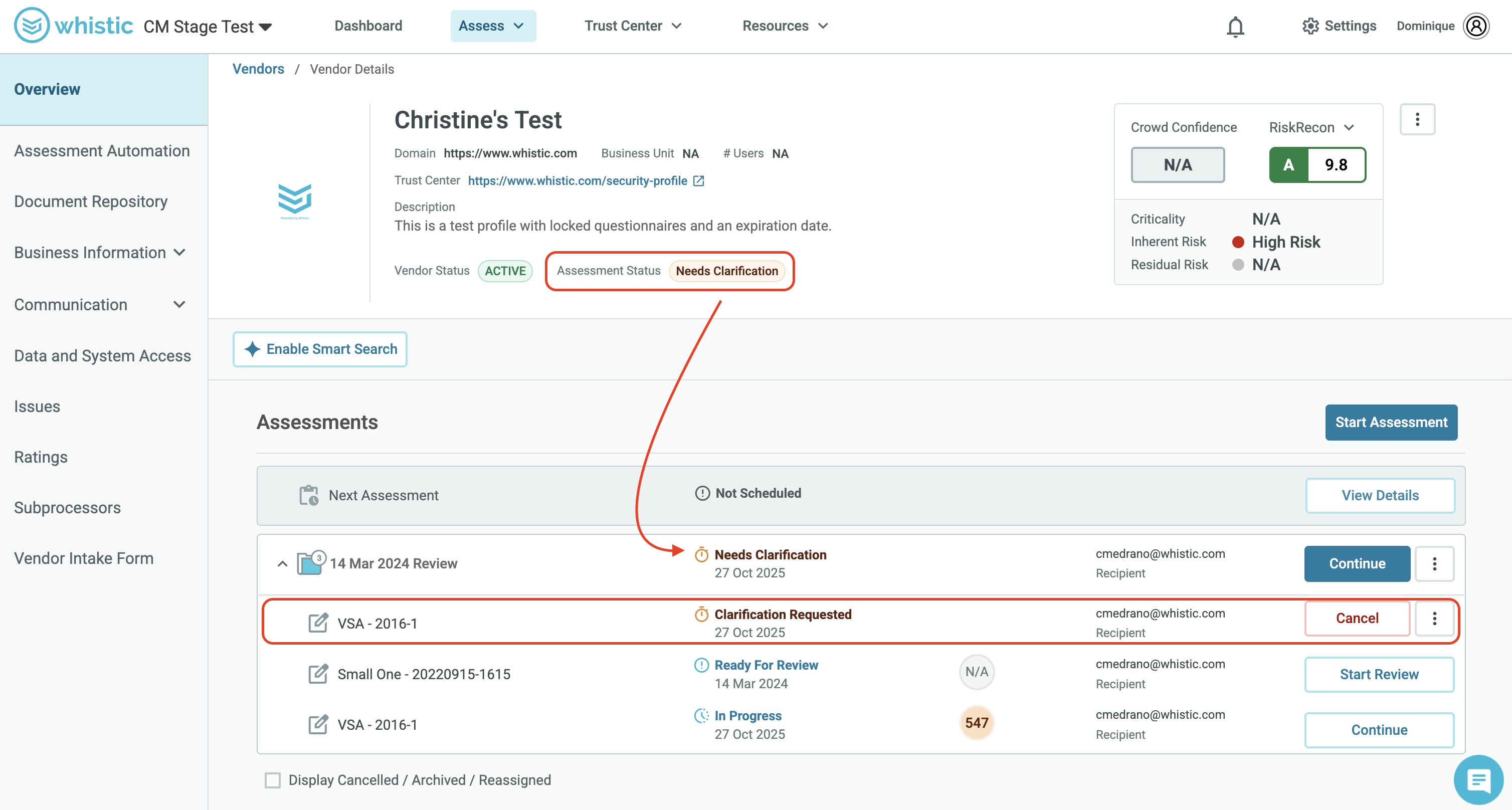
Task: Click solid Continue on 14 Mar 2024 Review
Action: click(x=1357, y=563)
